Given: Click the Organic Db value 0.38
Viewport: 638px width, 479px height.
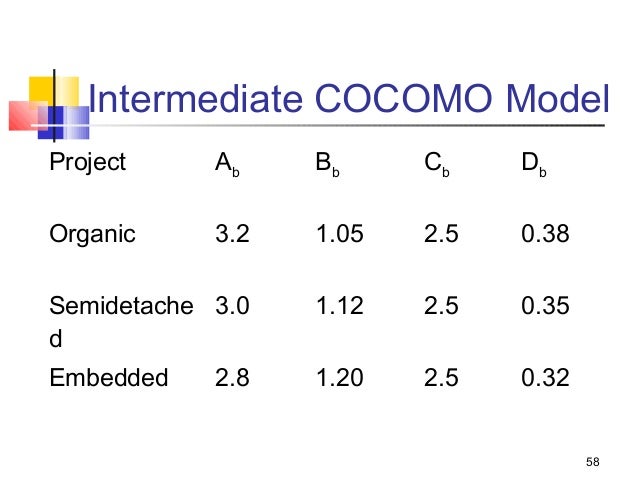Looking at the screenshot, I should click(545, 235).
